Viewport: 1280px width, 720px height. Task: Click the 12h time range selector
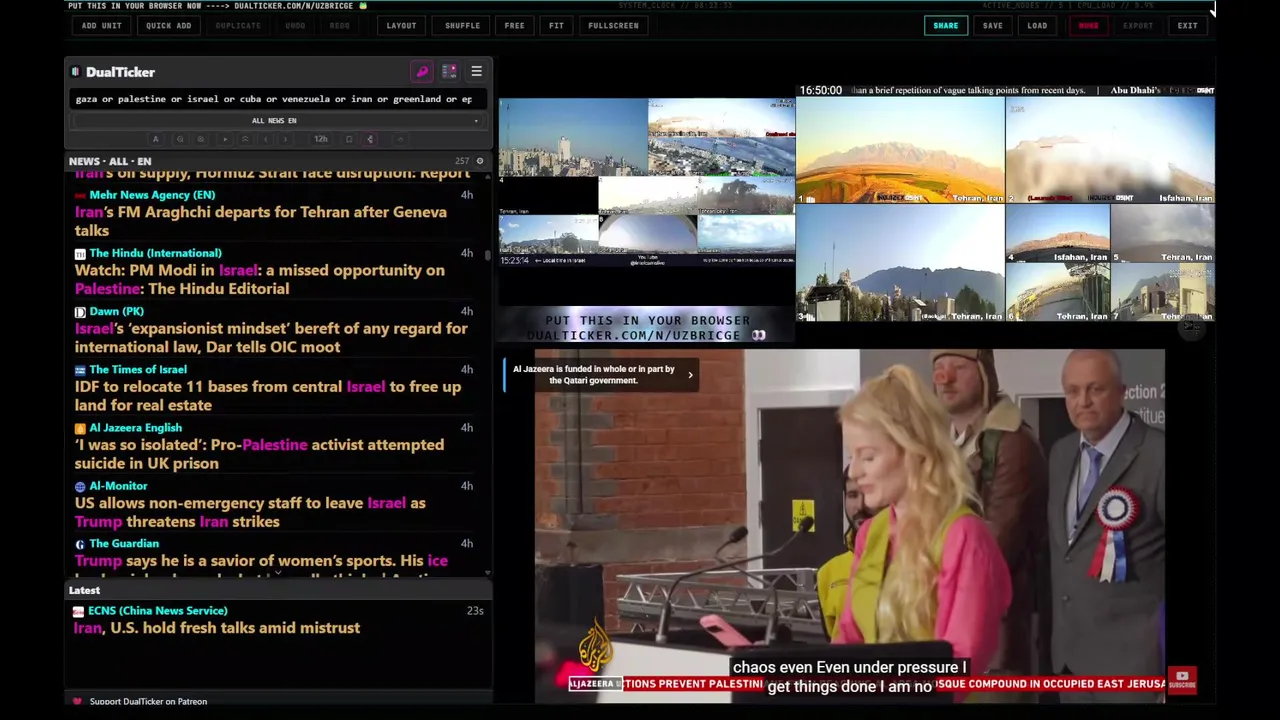[x=321, y=139]
